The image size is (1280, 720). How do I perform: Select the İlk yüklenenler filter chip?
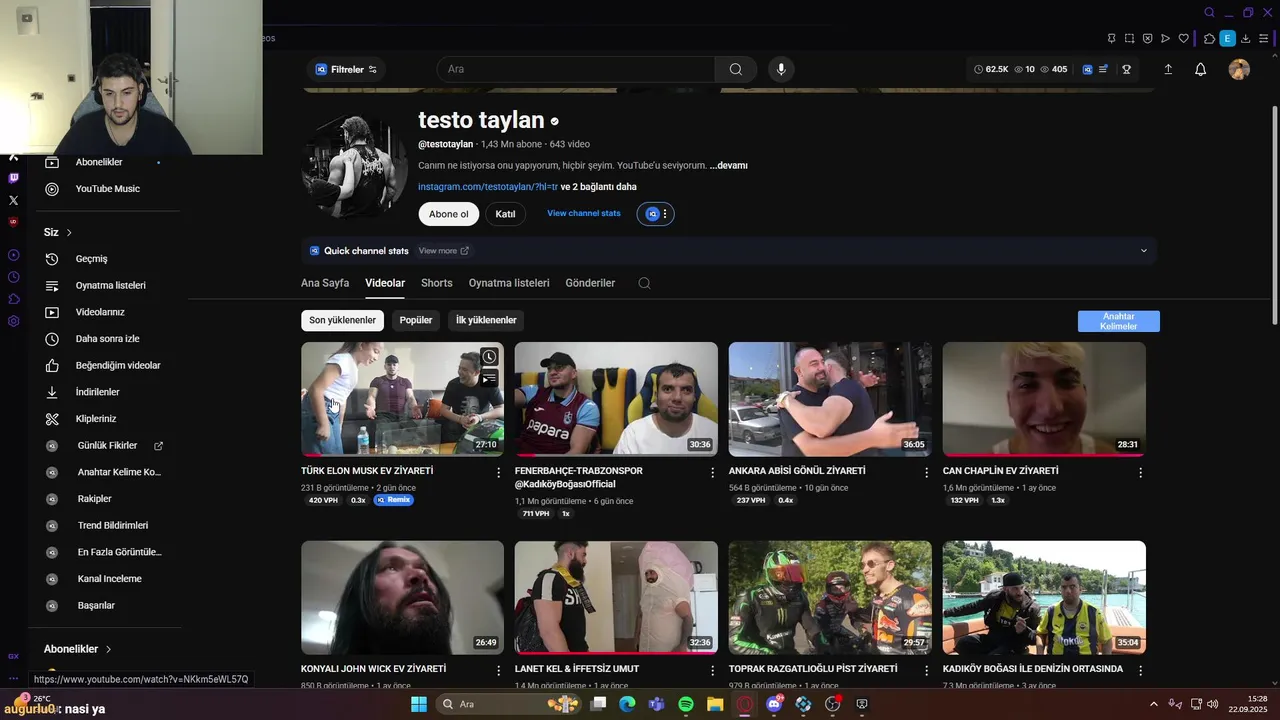click(486, 320)
